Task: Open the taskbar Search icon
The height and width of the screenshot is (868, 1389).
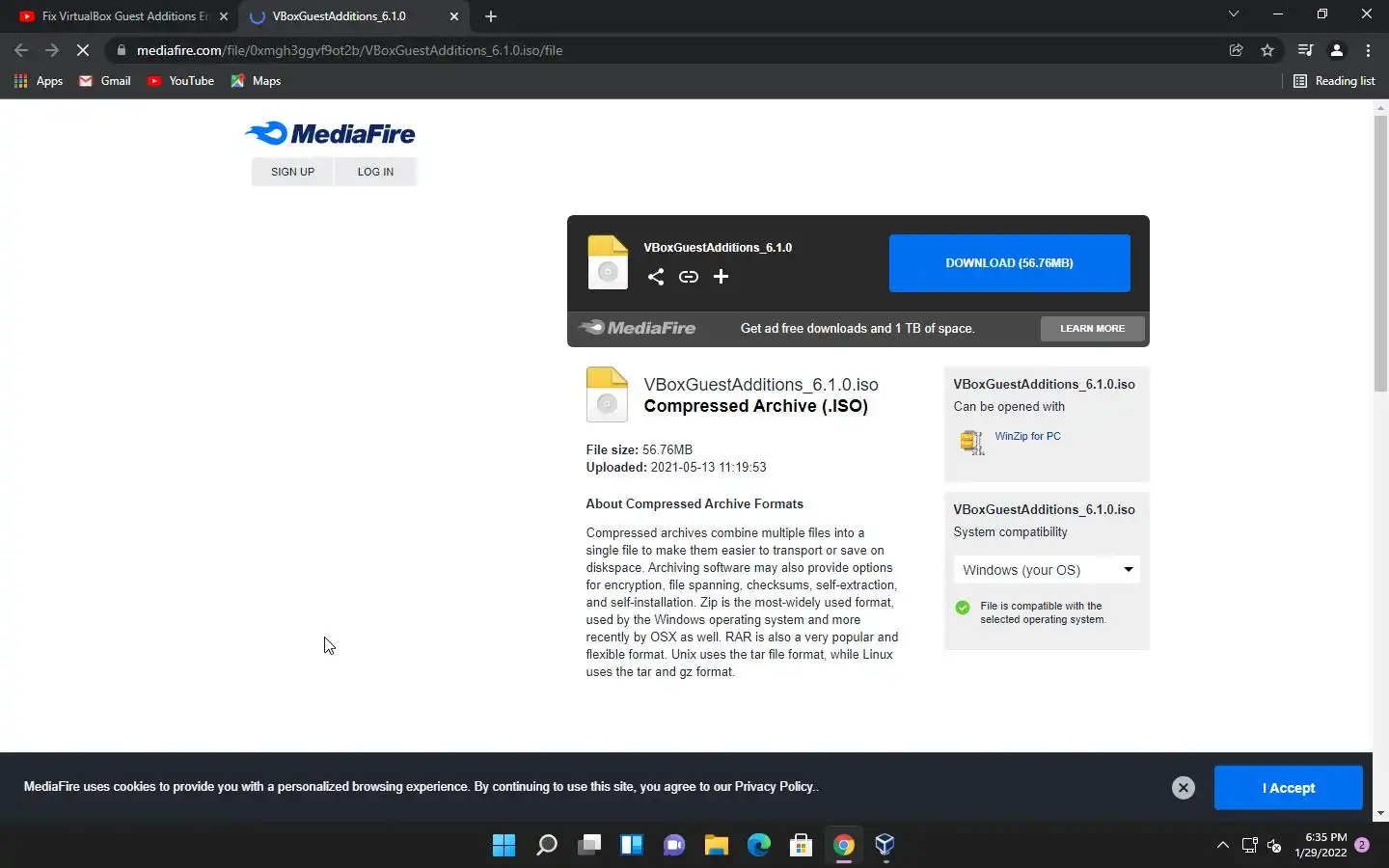Action: click(x=547, y=846)
